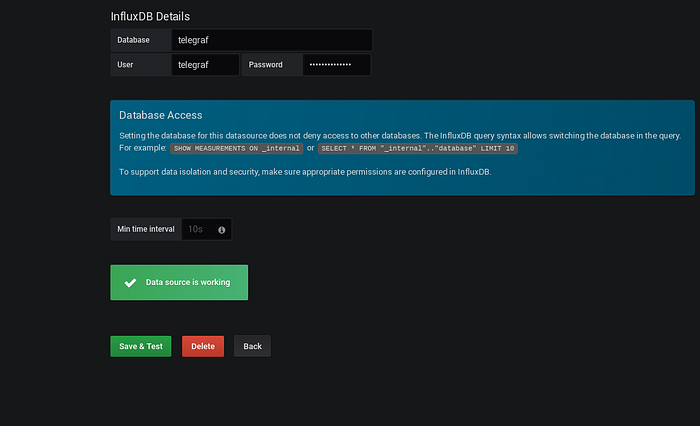This screenshot has height=426, width=700.
Task: Click the Data source is working banner
Action: point(179,283)
